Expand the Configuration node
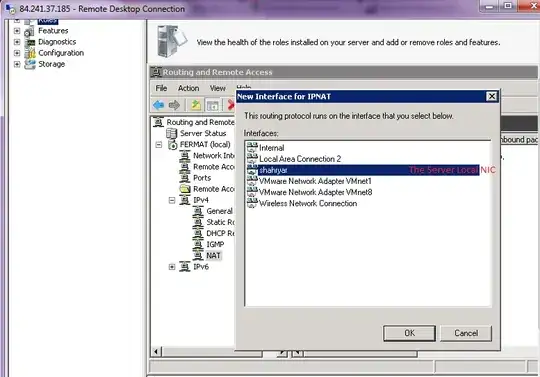Image resolution: width=540 pixels, height=377 pixels. 17,53
